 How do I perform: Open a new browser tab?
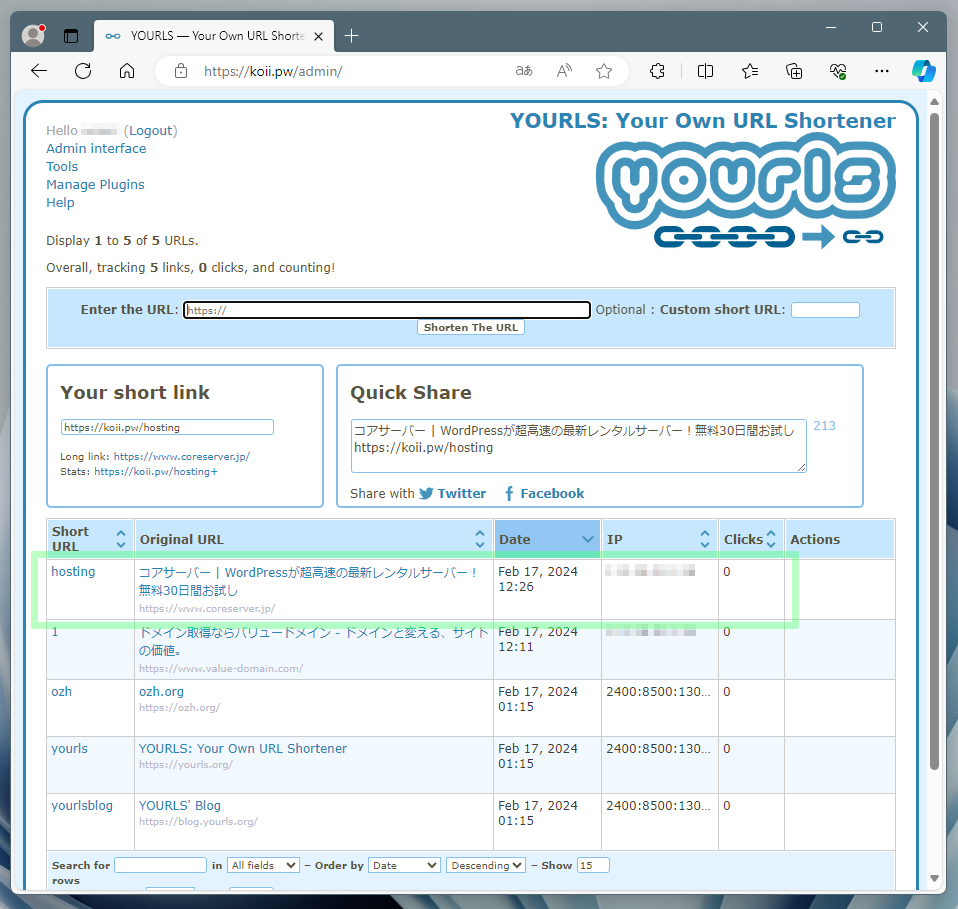[x=351, y=36]
